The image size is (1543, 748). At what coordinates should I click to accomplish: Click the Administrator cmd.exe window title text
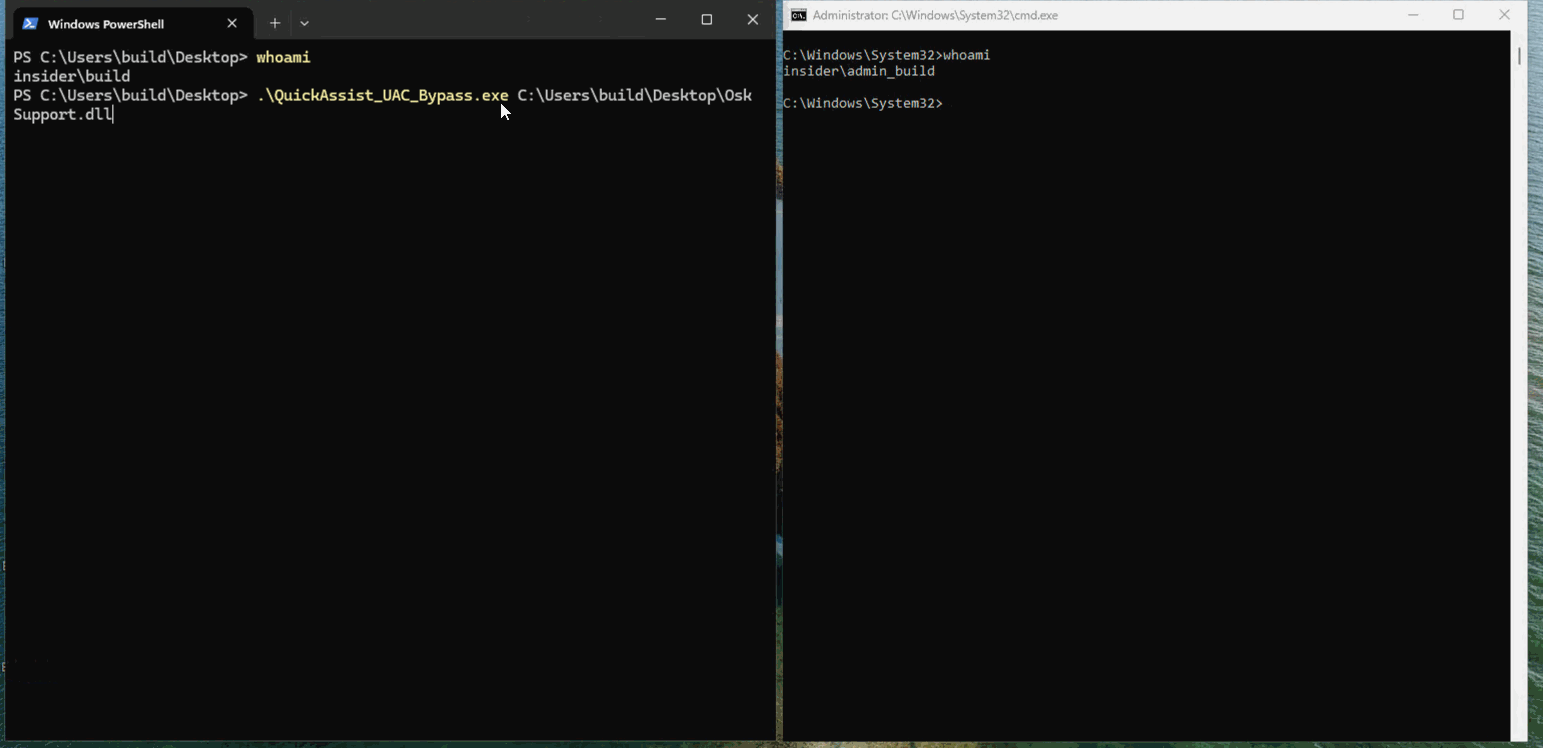pyautogui.click(x=935, y=15)
